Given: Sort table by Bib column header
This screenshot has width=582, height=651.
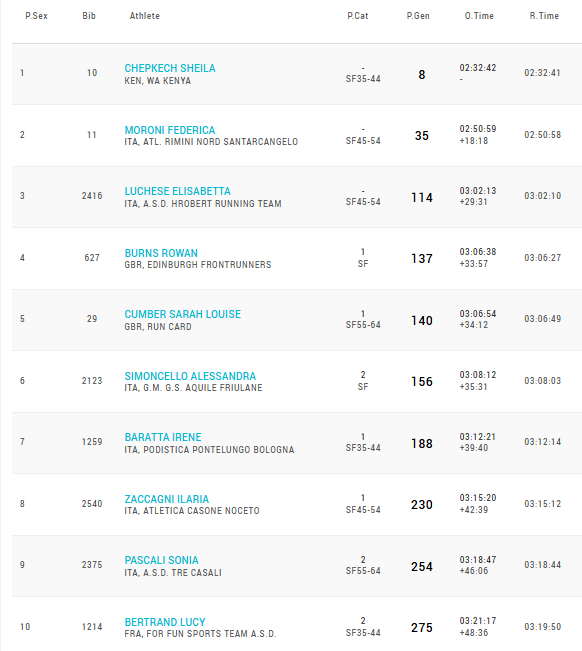Looking at the screenshot, I should [89, 16].
